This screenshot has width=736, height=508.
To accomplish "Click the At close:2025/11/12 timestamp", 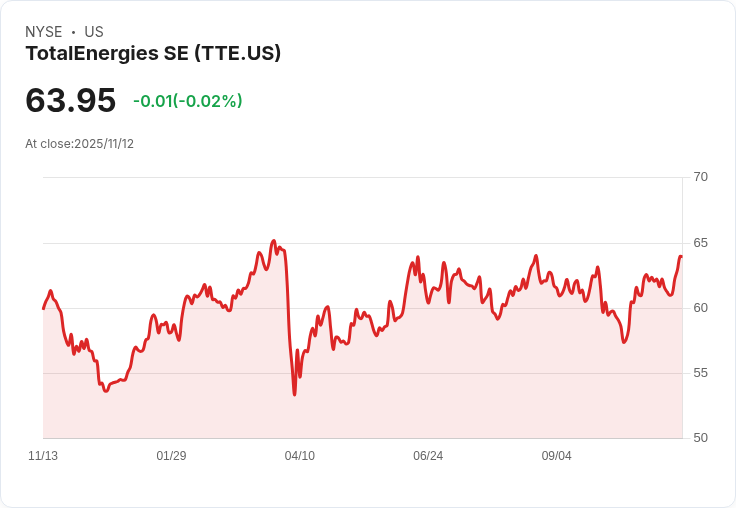I will pyautogui.click(x=79, y=144).
